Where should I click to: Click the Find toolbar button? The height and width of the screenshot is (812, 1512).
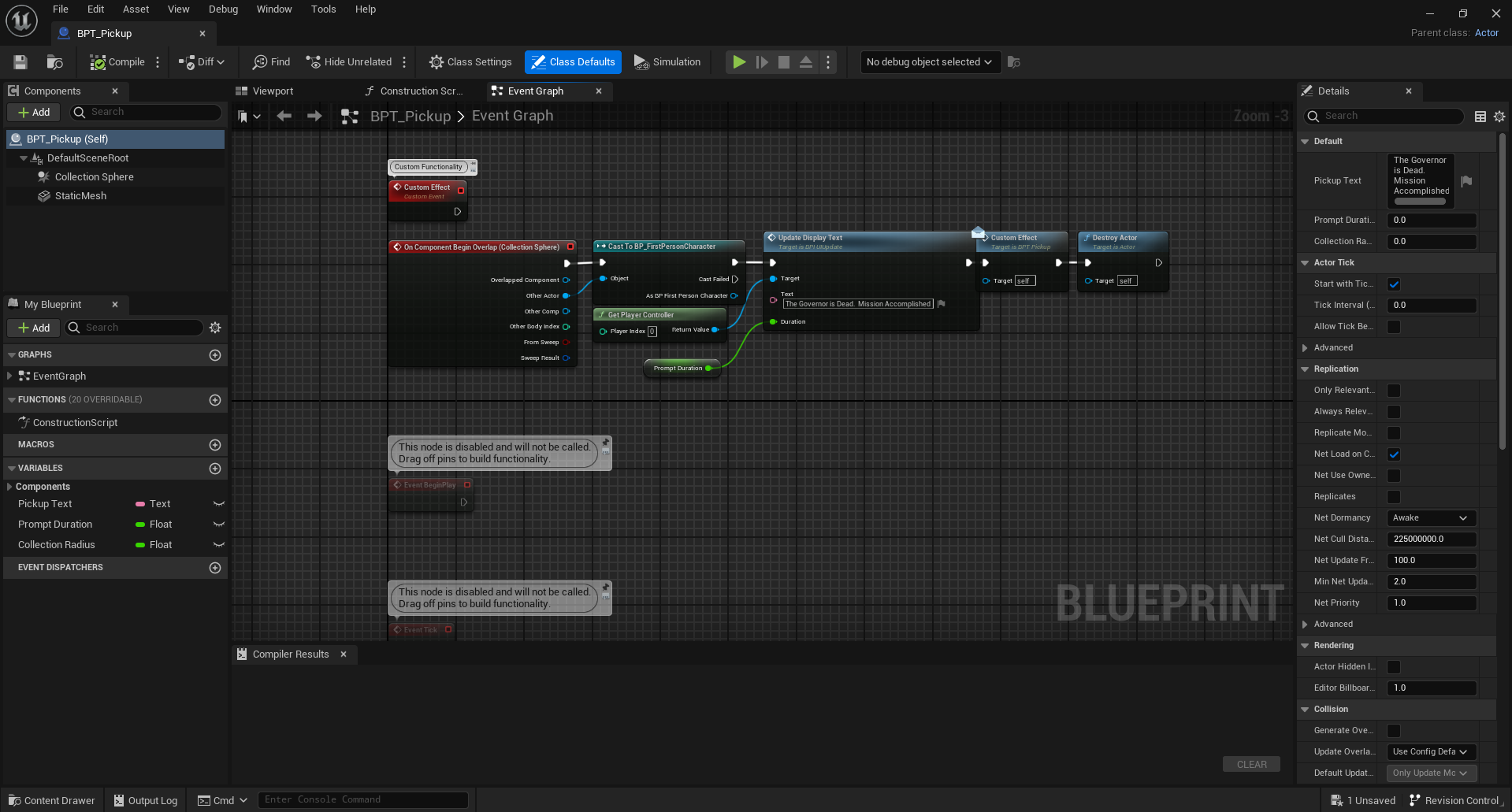coord(271,62)
